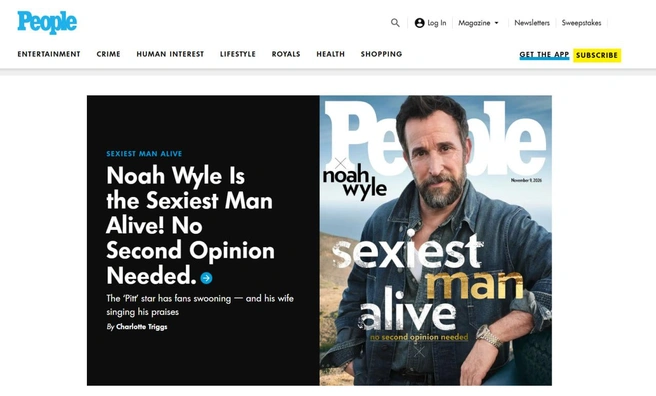656x396 pixels.
Task: Click author name Charlotte Triggs
Action: 141,327
